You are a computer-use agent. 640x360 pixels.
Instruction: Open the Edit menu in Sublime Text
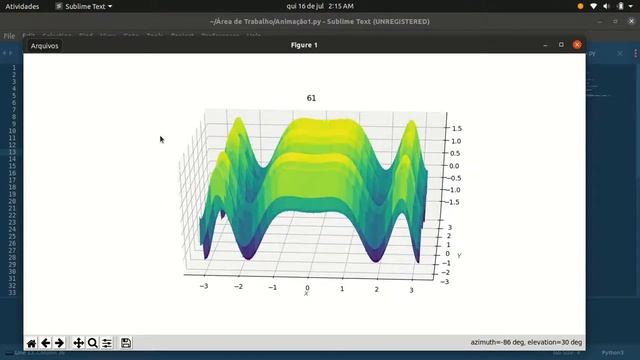pos(29,36)
